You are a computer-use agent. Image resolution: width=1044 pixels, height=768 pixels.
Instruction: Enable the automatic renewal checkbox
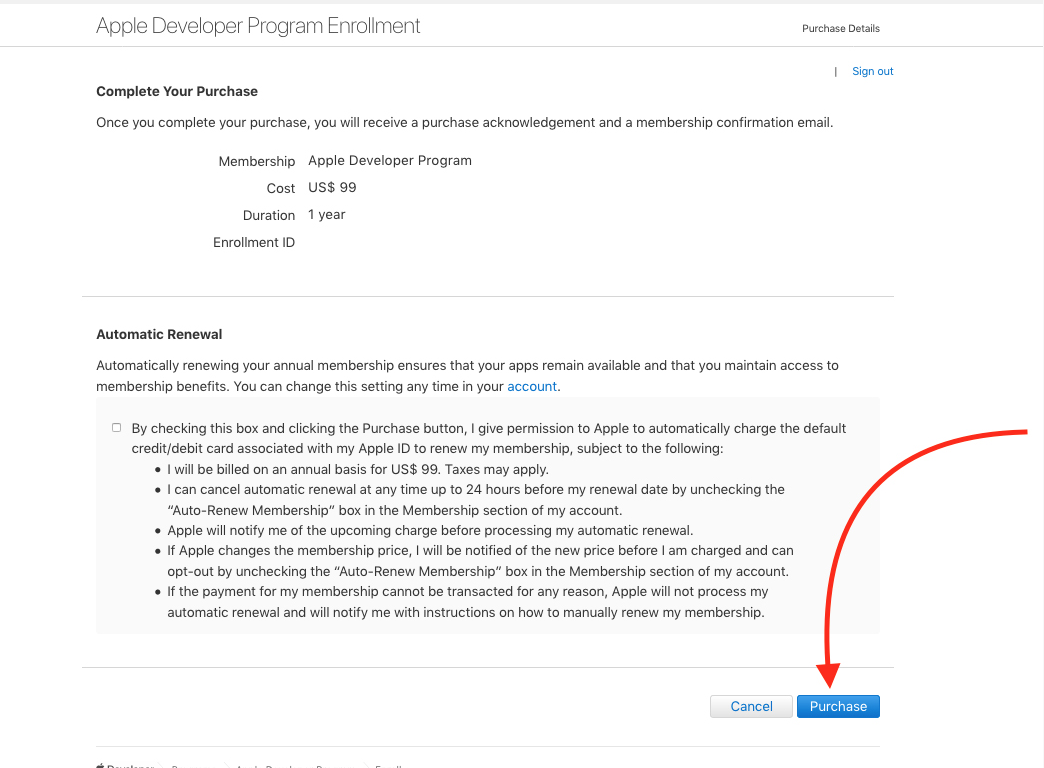pos(117,428)
